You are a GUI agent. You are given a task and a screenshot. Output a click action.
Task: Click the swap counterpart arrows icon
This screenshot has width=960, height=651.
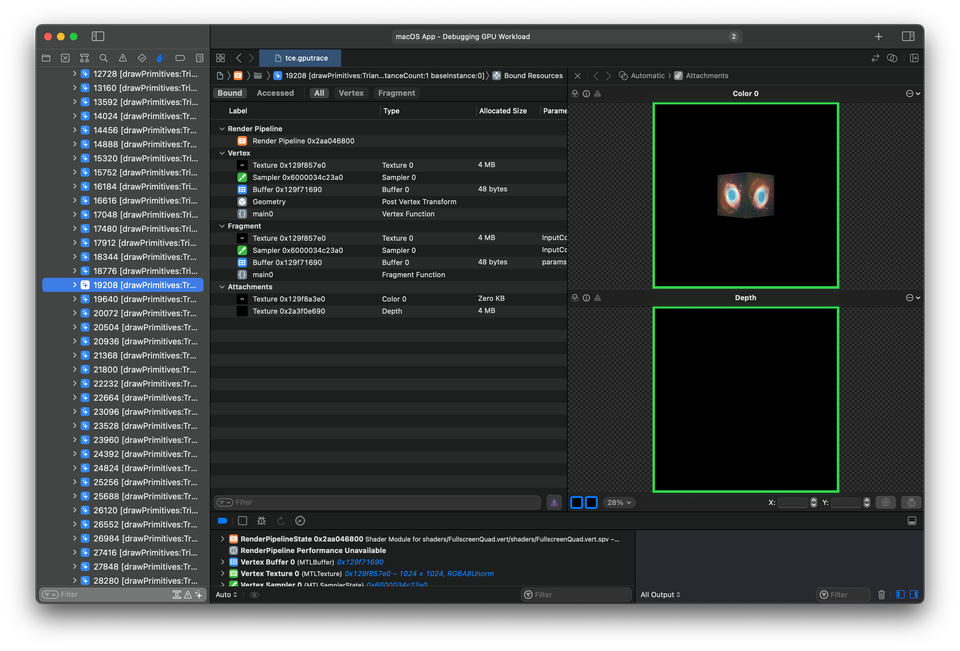coord(875,58)
